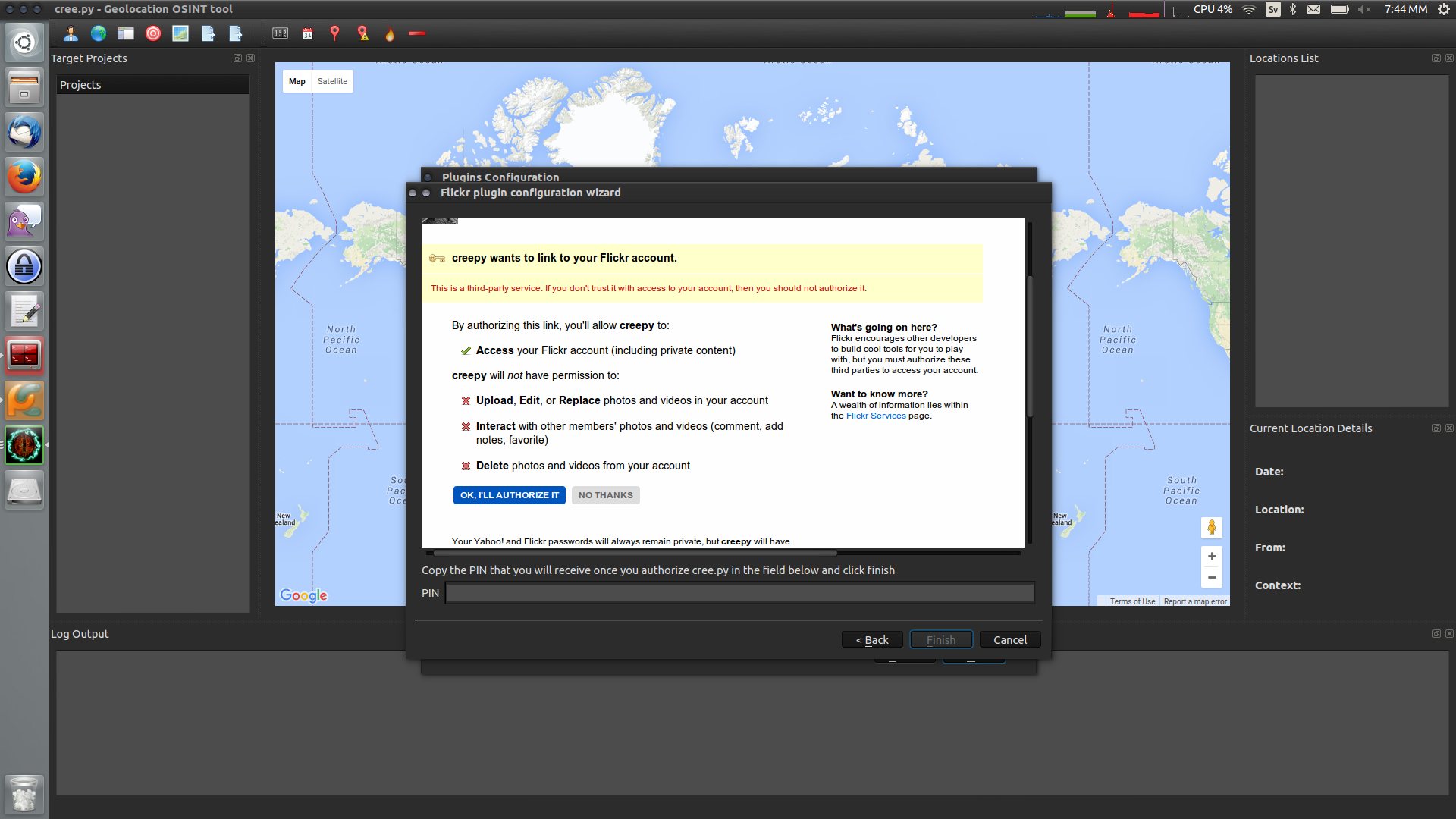This screenshot has width=1456, height=819.
Task: Click the landscape picture icon in toolbar
Action: coord(180,33)
